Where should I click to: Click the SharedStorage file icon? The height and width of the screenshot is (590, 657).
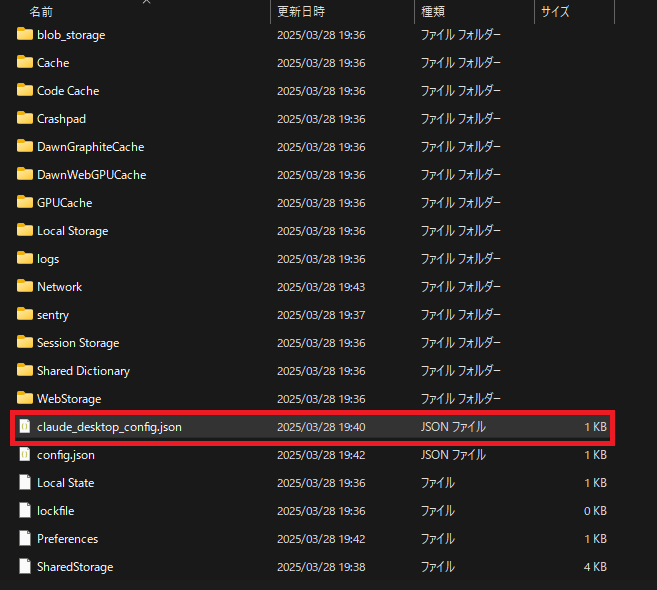[x=25, y=567]
